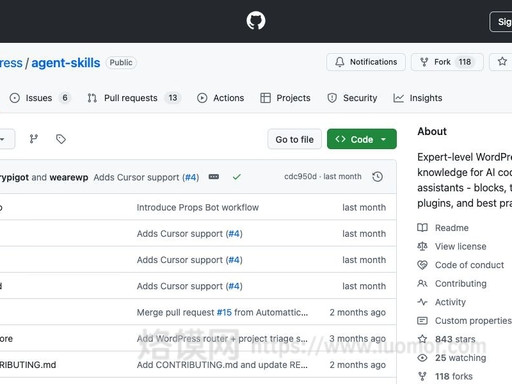The image size is (512, 384).
Task: Click the Public visibility badge
Action: (121, 62)
